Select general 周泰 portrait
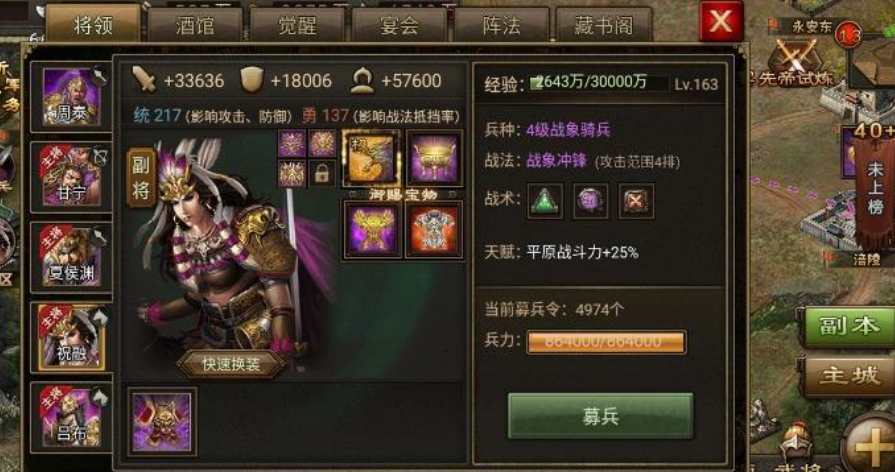 tap(71, 97)
